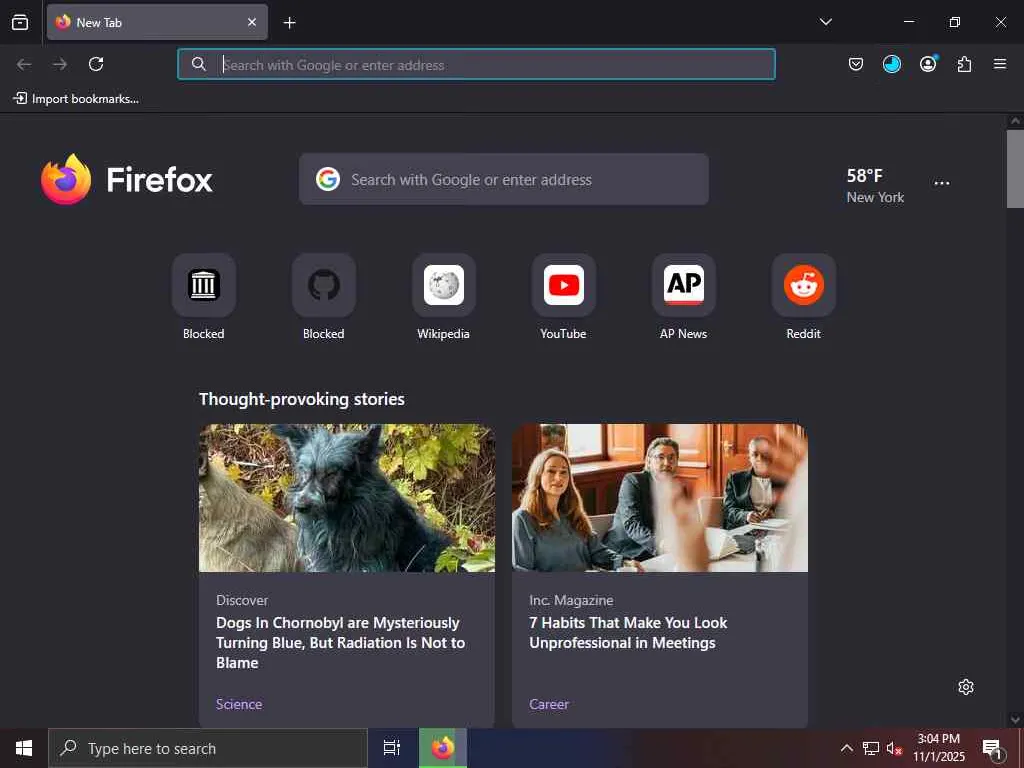Click scrollbar down arrow

1015,720
